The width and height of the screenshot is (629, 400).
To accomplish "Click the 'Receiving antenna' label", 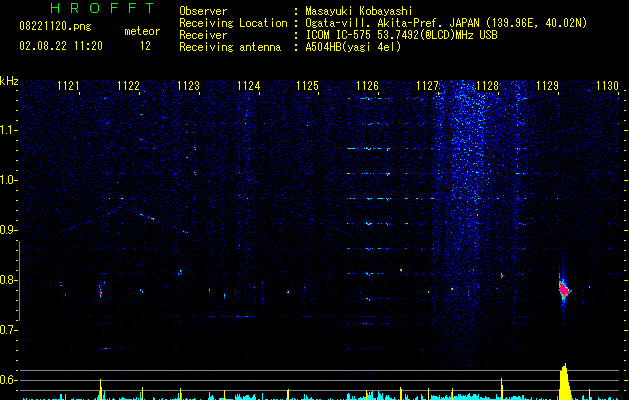I will (230, 47).
